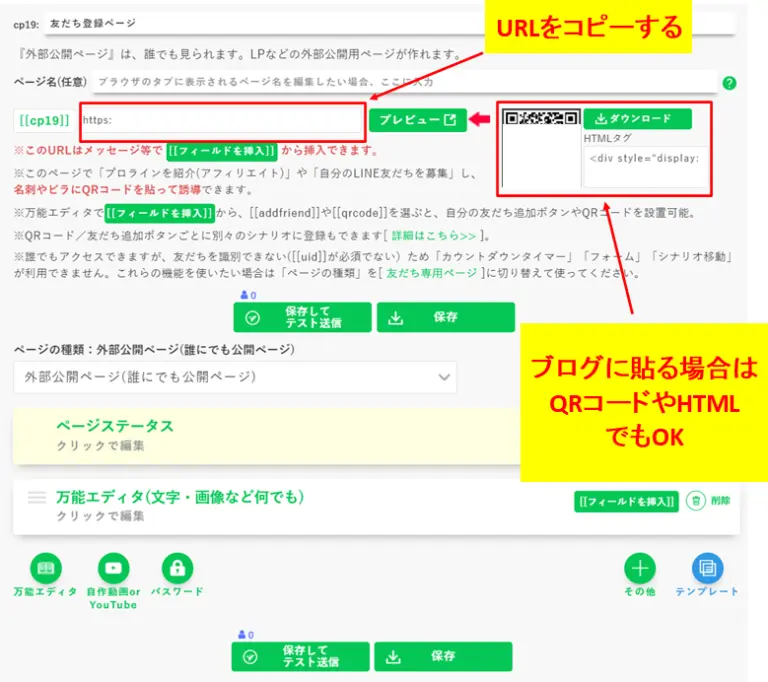
Task: Open the 万能エディタ book icon
Action: pos(46,568)
